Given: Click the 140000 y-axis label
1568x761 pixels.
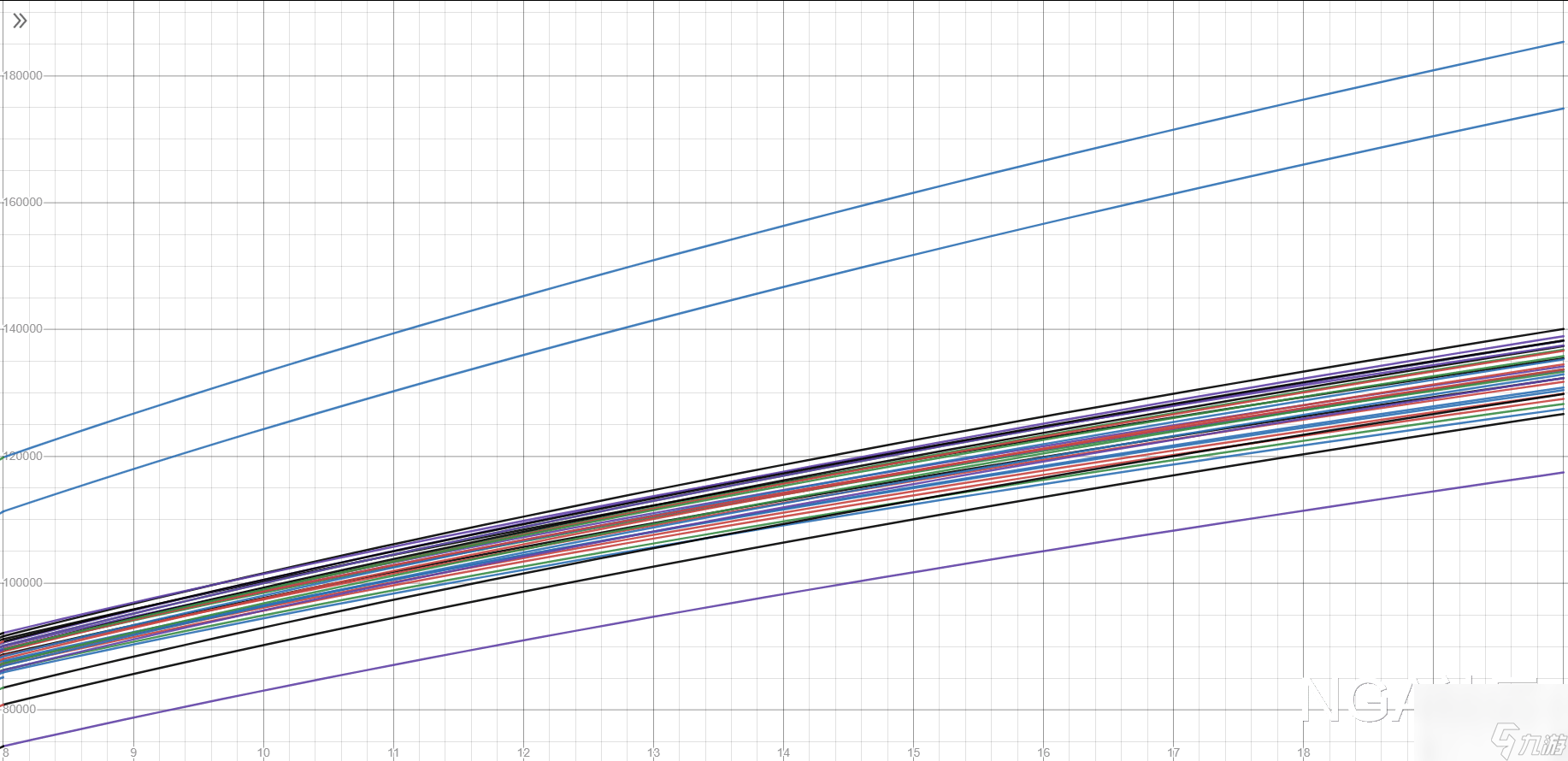Looking at the screenshot, I should (23, 328).
